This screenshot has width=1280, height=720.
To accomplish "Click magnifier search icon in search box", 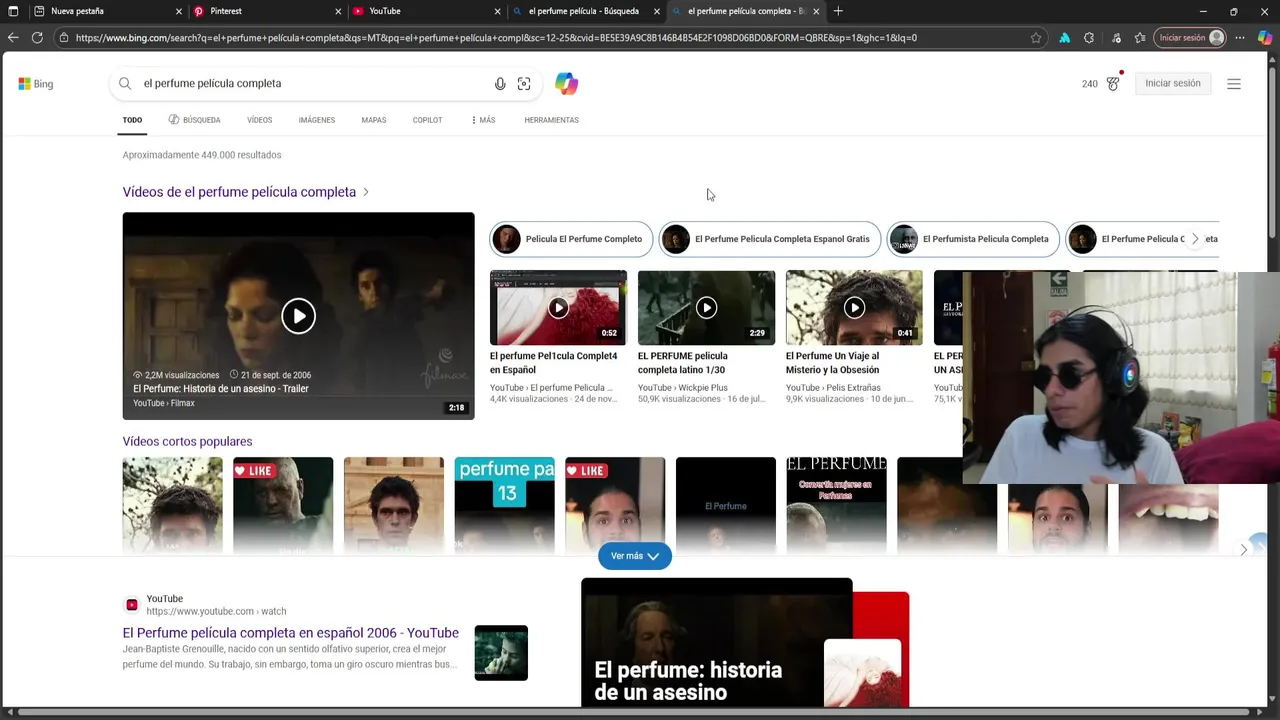I will [x=125, y=84].
